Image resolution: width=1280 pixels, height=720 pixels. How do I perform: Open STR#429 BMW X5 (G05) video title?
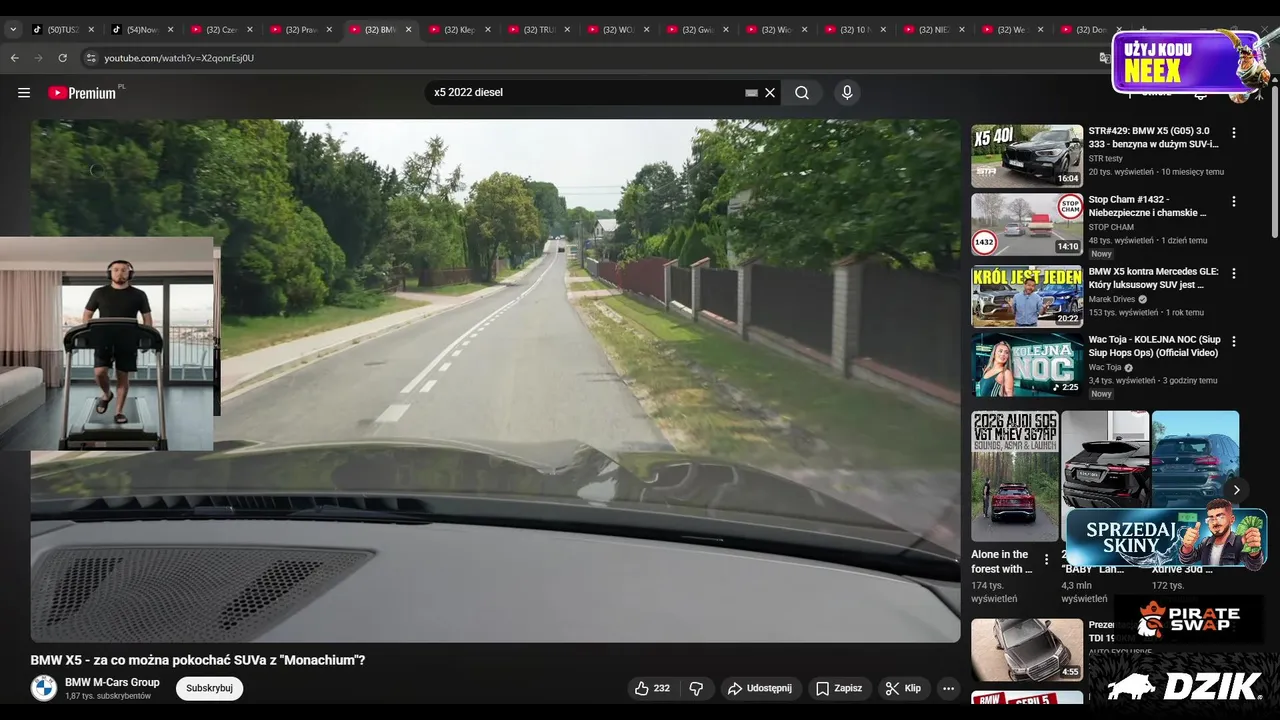(1153, 137)
